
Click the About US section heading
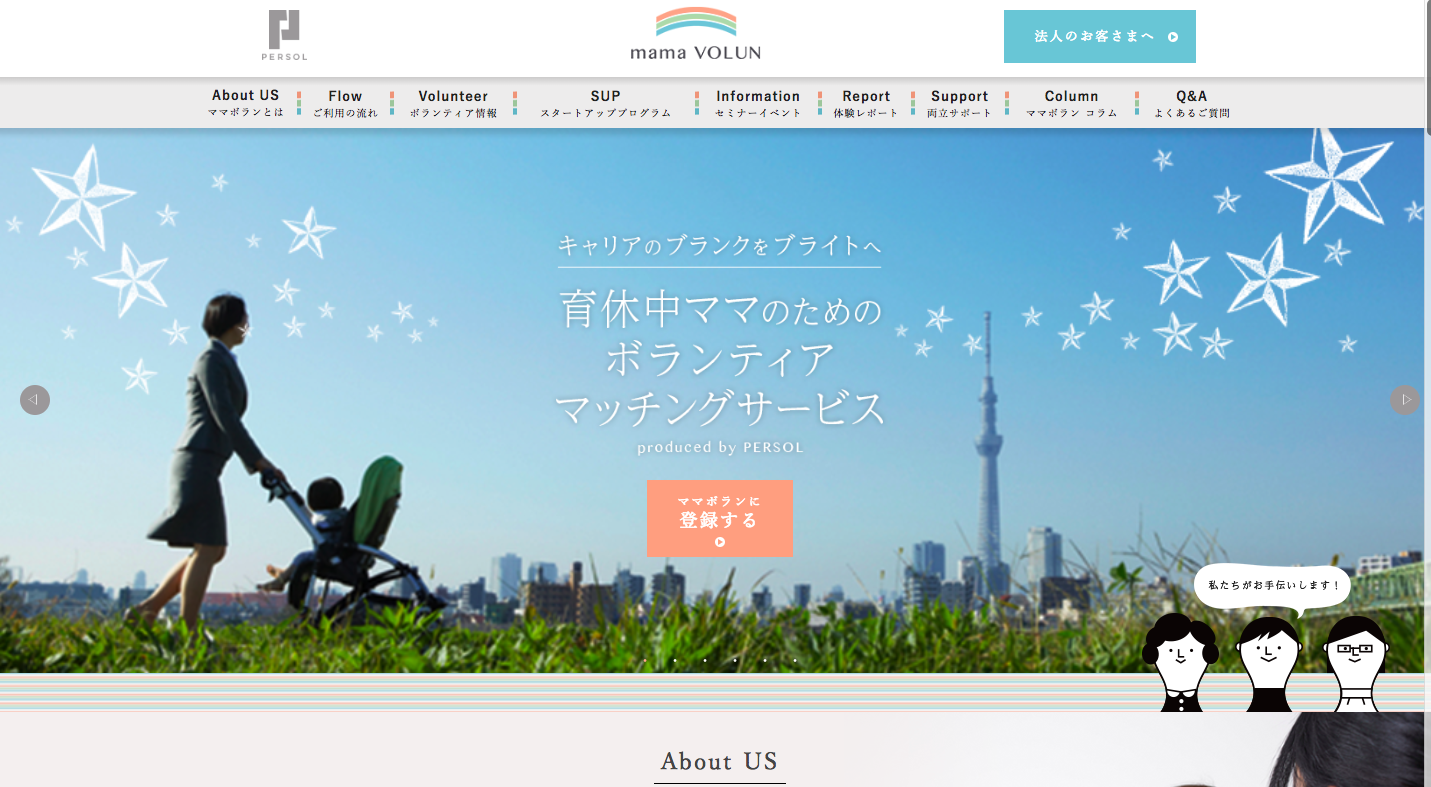pyautogui.click(x=719, y=761)
